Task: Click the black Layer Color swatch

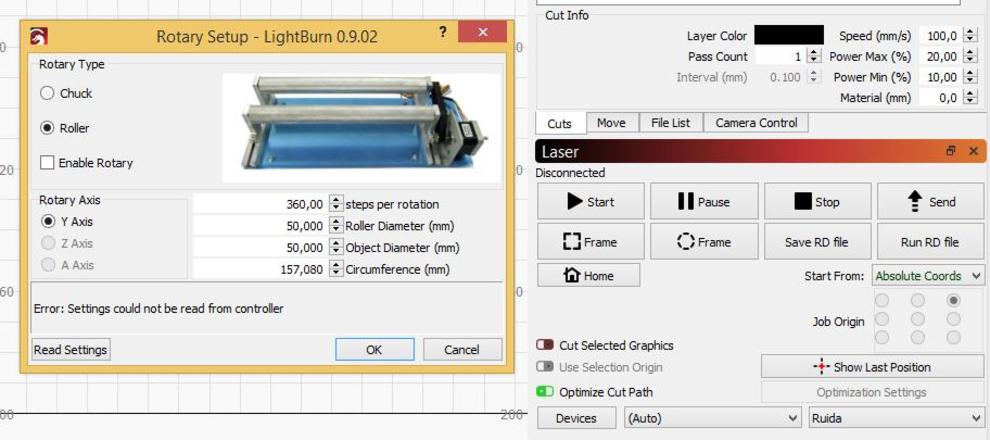Action: pyautogui.click(x=789, y=35)
